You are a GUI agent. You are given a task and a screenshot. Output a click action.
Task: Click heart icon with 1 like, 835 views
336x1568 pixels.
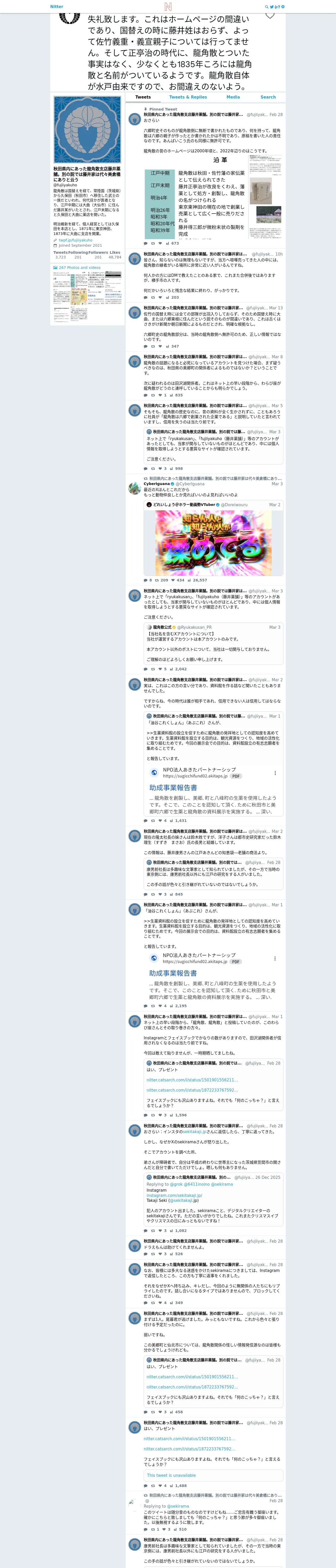[x=160, y=395]
